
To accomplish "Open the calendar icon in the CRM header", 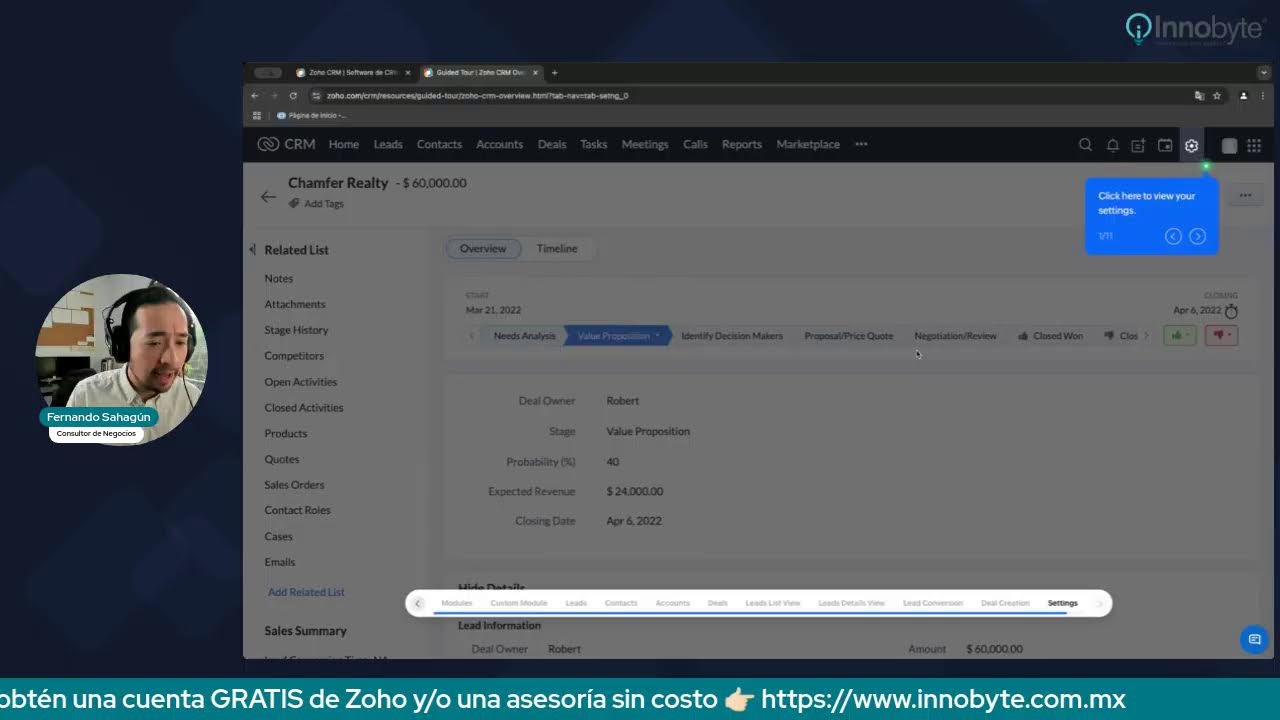I will coord(1165,145).
